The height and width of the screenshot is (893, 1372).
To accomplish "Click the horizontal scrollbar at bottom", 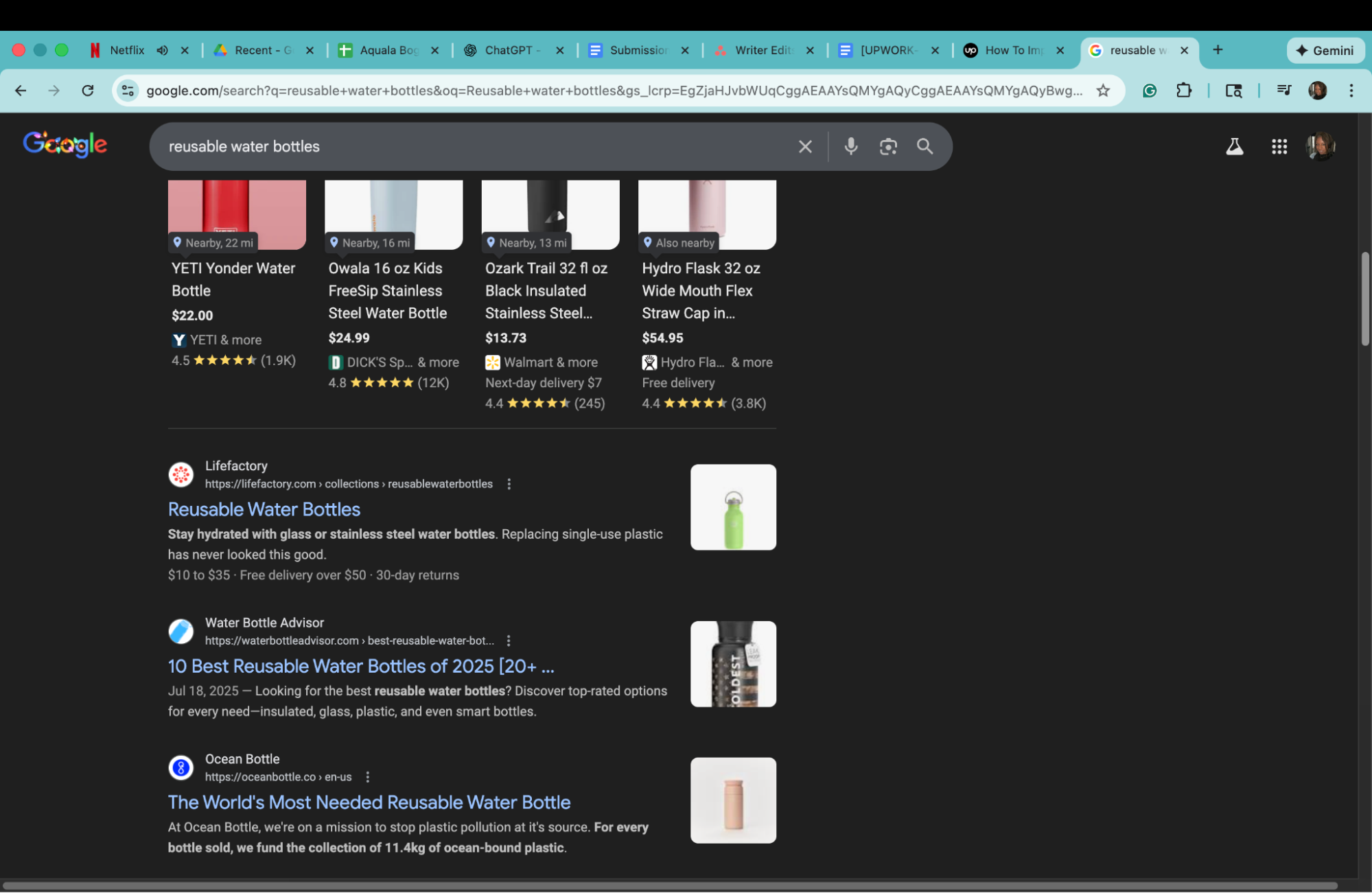I will click(669, 885).
